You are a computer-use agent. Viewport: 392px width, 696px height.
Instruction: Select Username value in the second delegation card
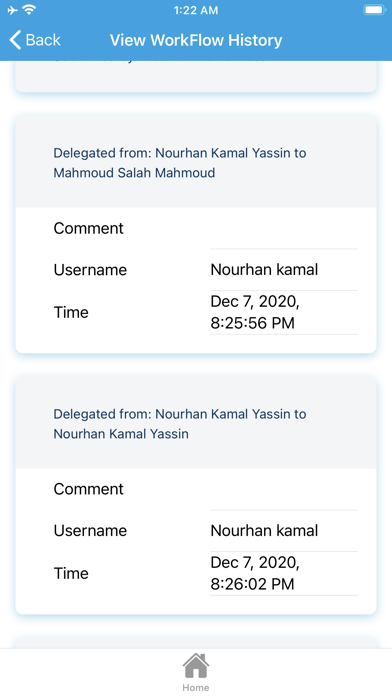(x=264, y=530)
